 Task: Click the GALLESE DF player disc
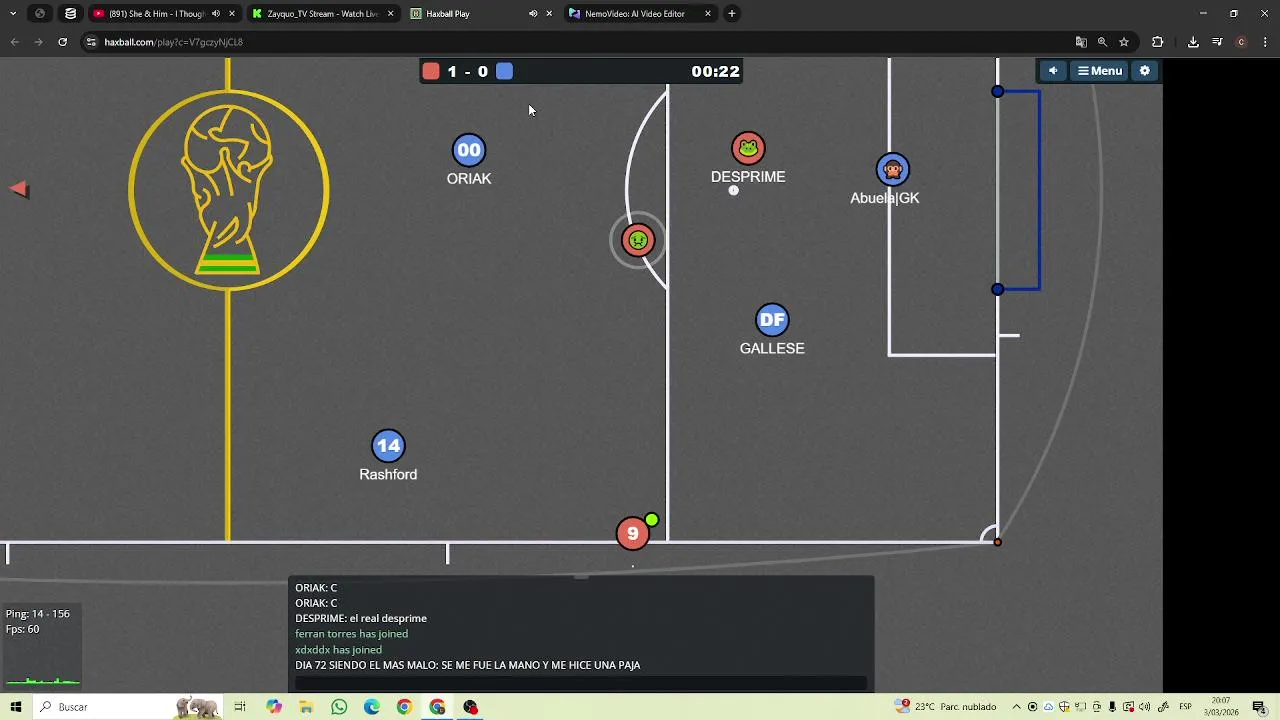(772, 320)
